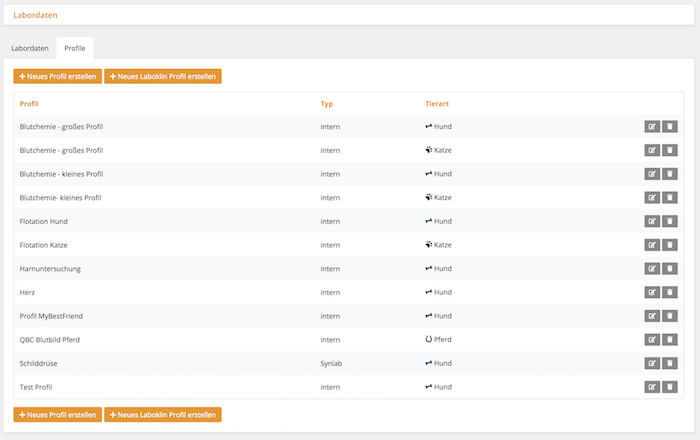Delete the Blutchemie großes Profil Katze row
This screenshot has height=440, width=700.
(x=670, y=150)
